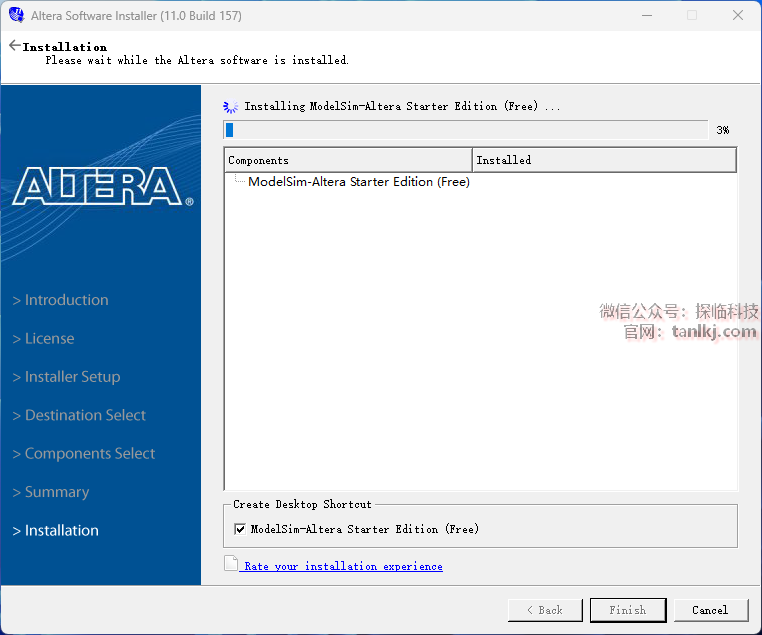
Task: Click the Create Desktop Shortcut group label
Action: (x=302, y=504)
